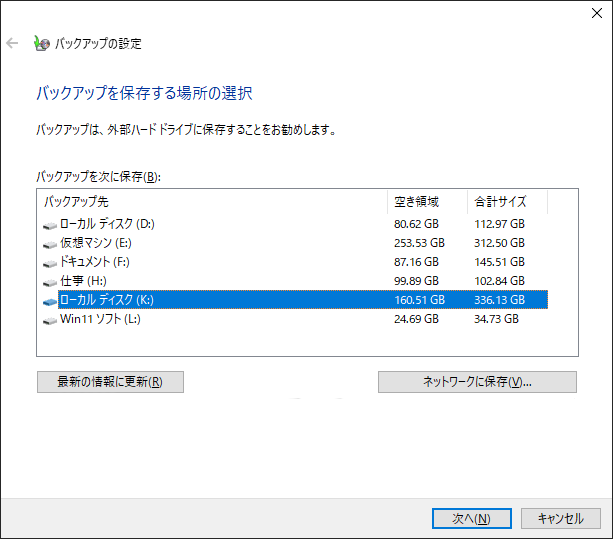This screenshot has height=539, width=613.
Task: Select ローカル ディスク (K:) row
Action: point(295,300)
